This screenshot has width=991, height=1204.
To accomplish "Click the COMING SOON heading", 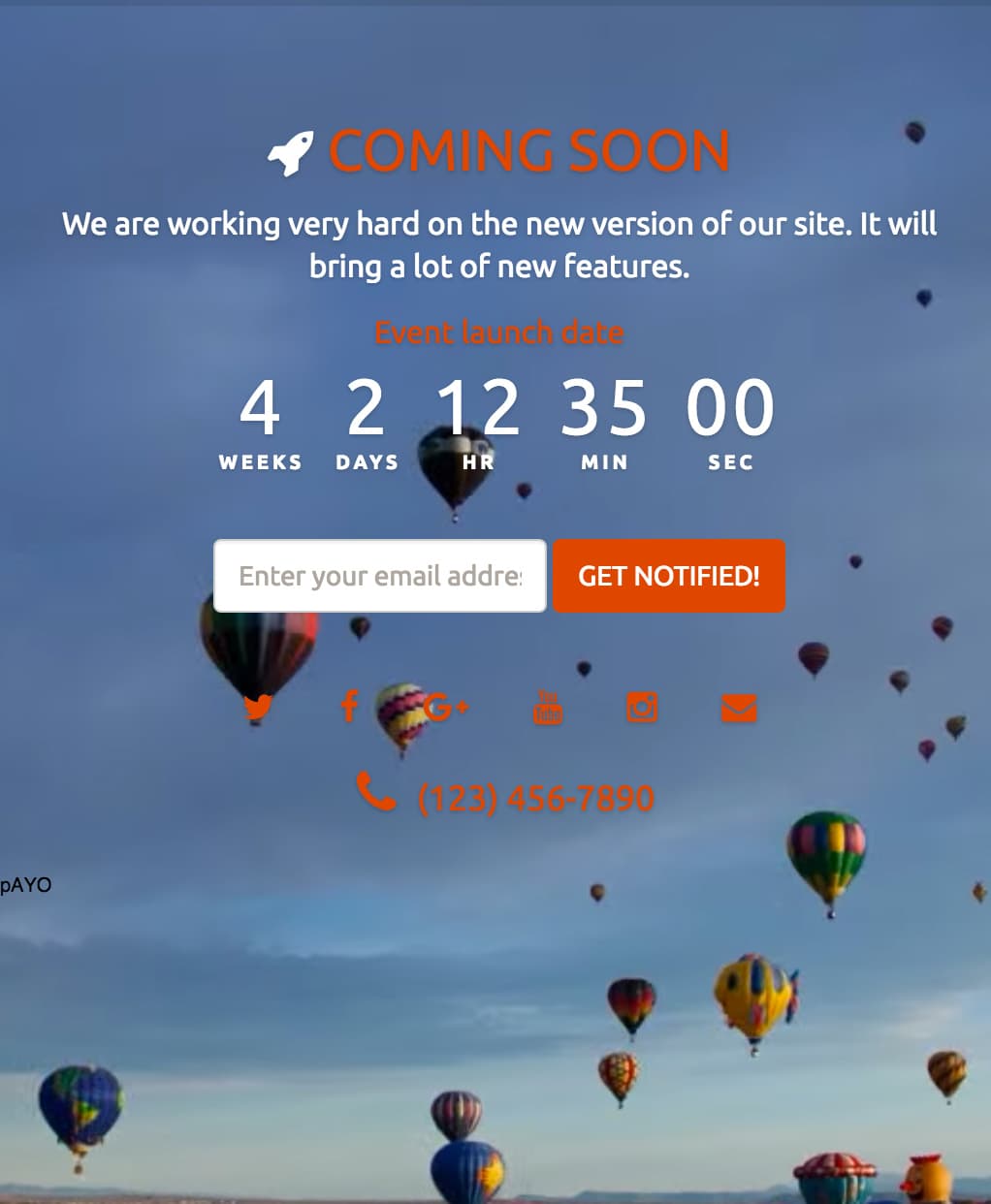I will point(529,151).
